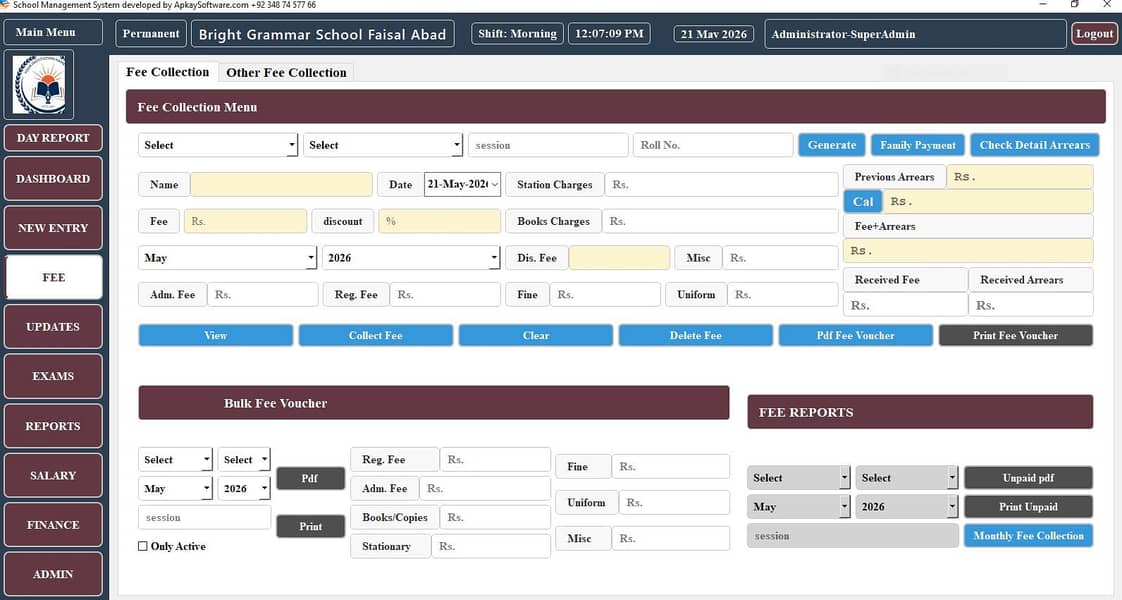Screen dimensions: 1122x600
Task: Open Fee Reports first Select dropdown
Action: [x=799, y=478]
